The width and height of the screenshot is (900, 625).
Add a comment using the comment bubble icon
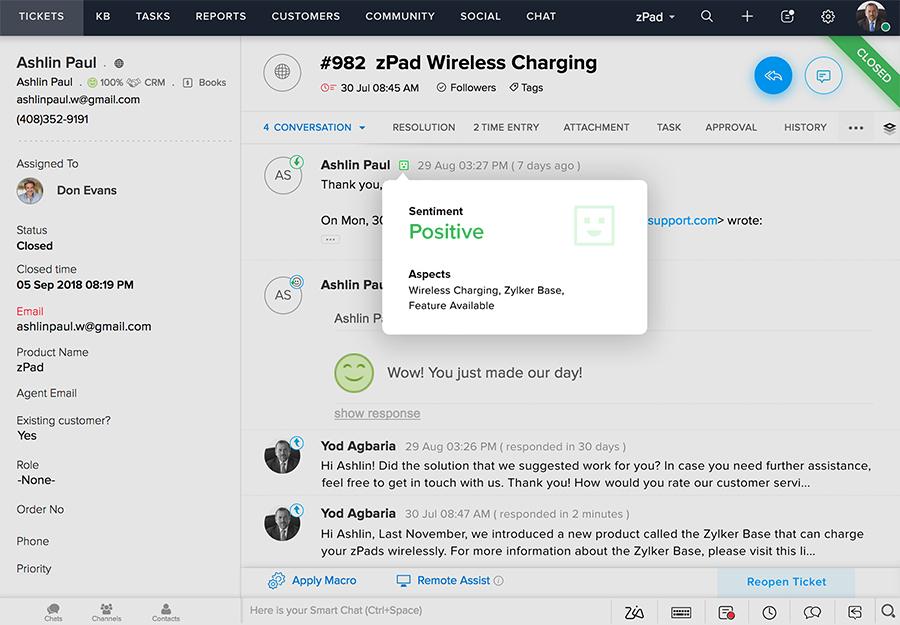click(x=823, y=76)
